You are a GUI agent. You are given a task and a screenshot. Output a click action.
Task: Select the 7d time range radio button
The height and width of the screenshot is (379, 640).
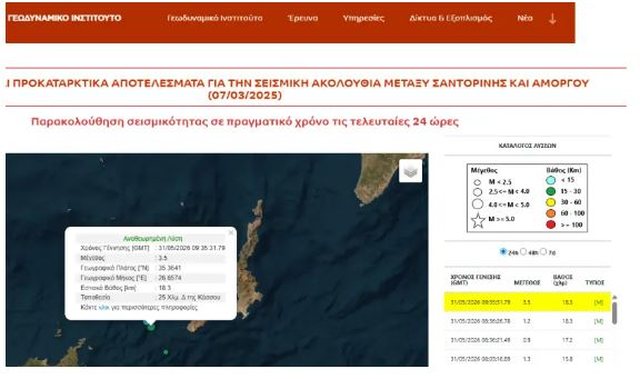click(x=543, y=252)
